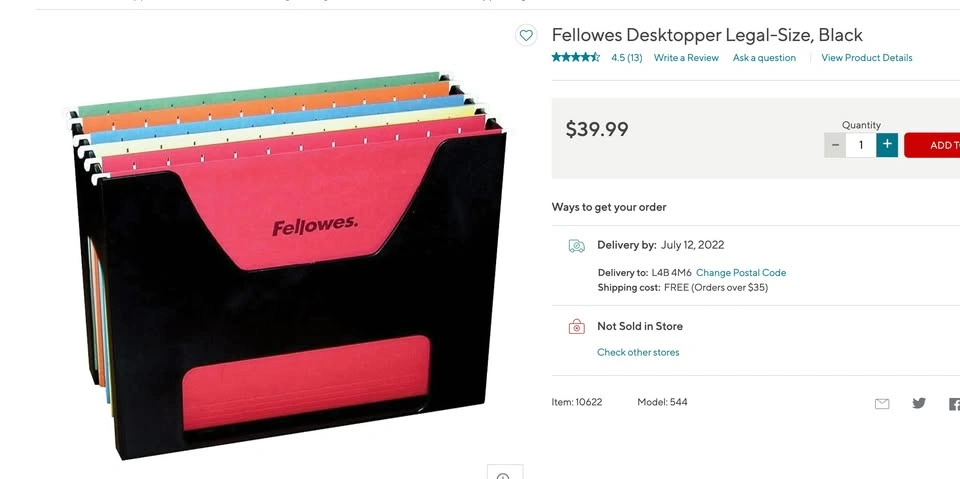Screen dimensions: 960x479
Task: Decrease quantity with minus button
Action: (835, 145)
